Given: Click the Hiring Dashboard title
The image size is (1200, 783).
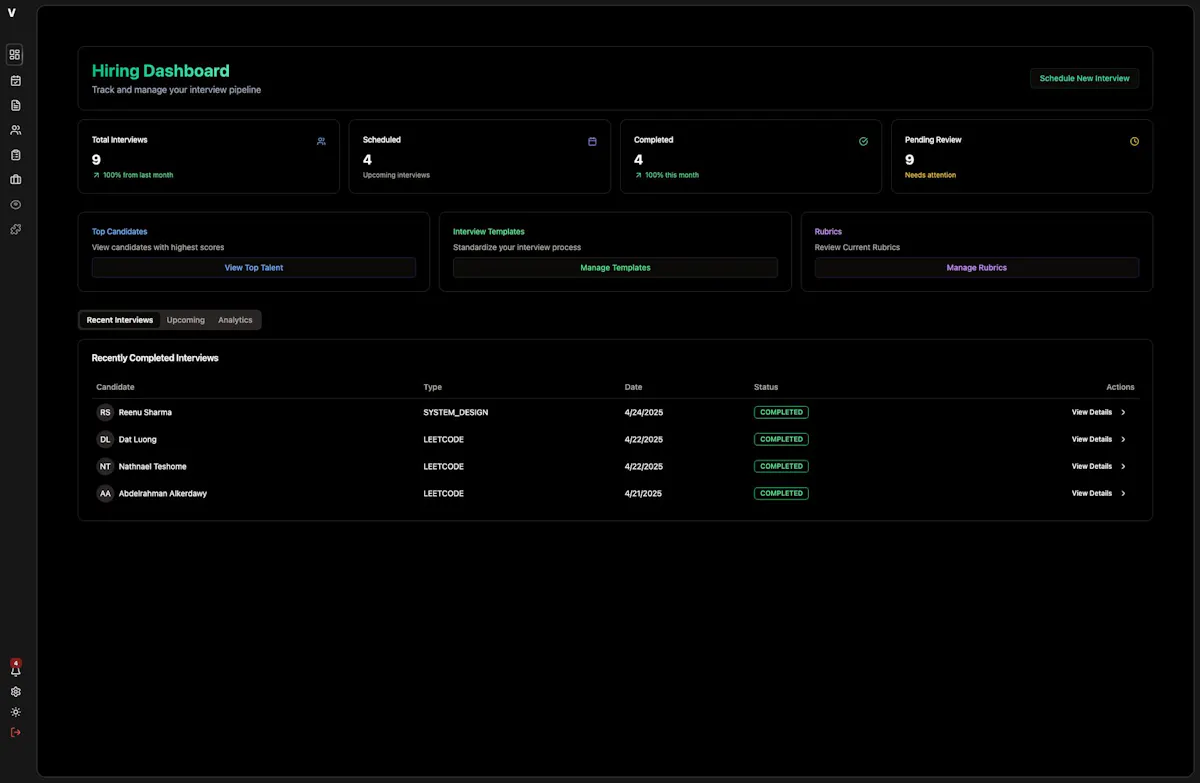Looking at the screenshot, I should [161, 71].
